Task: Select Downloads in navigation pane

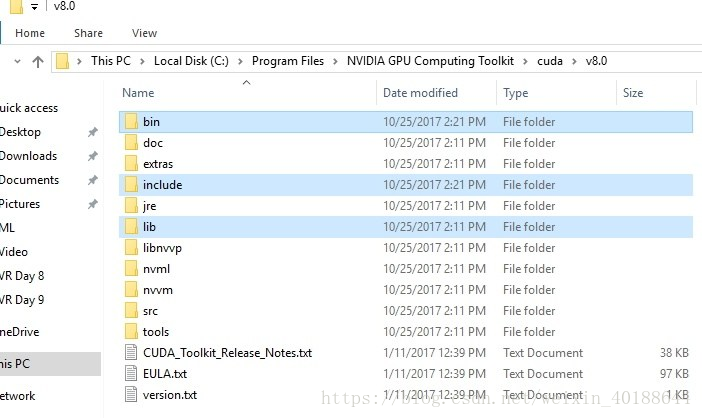Action: (x=29, y=156)
